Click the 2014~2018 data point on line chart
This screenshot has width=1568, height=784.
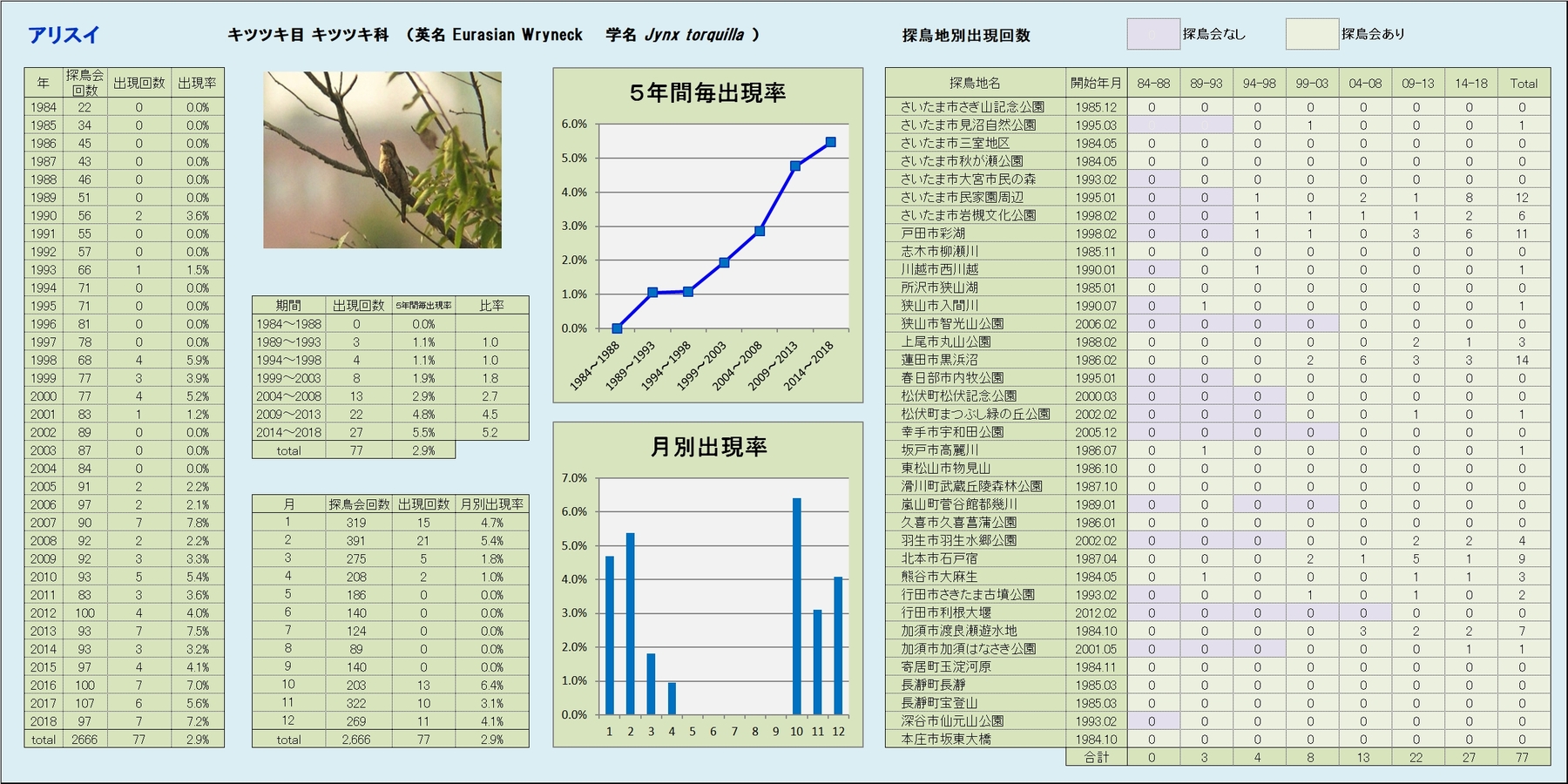(831, 142)
